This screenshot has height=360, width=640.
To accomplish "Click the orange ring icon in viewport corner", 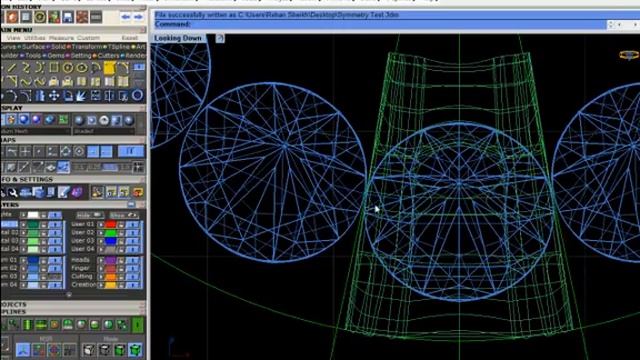I will tap(629, 55).
